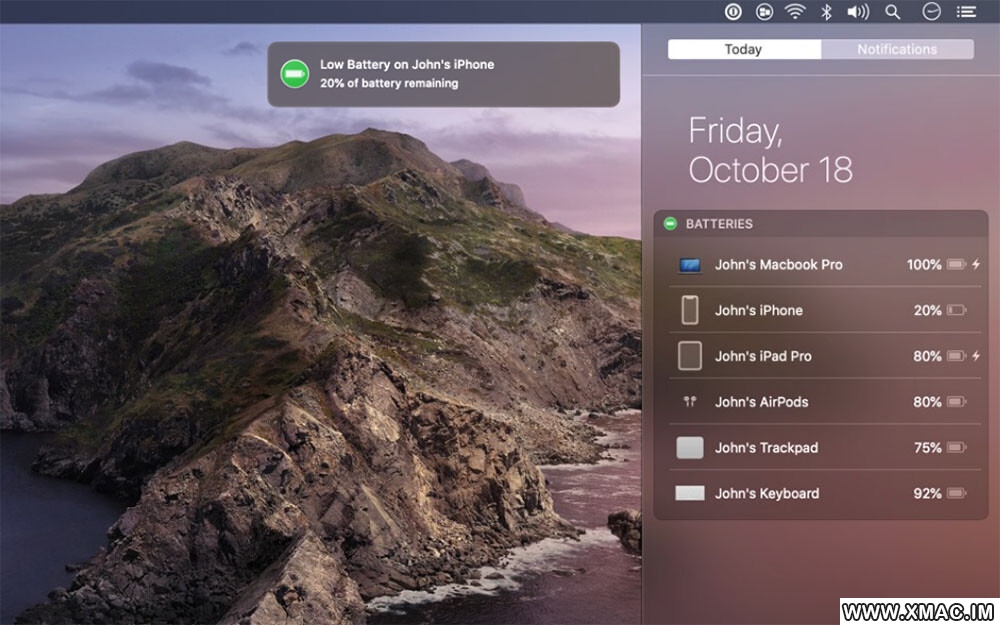Image resolution: width=1000 pixels, height=625 pixels.
Task: Click the iPad Pro charging bolt icon
Action: (x=976, y=356)
